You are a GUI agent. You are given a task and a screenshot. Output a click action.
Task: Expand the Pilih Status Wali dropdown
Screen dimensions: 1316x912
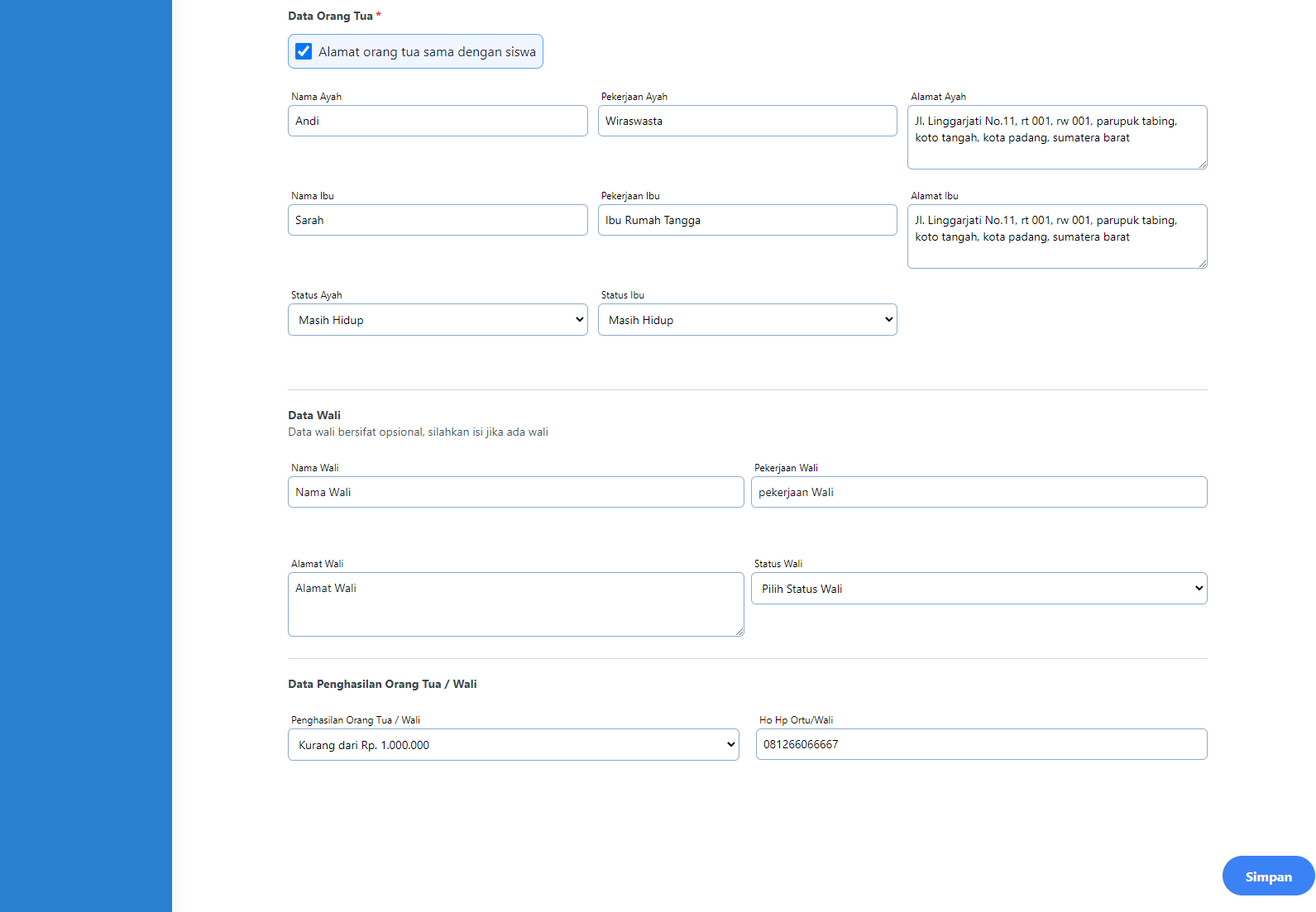[x=979, y=589]
